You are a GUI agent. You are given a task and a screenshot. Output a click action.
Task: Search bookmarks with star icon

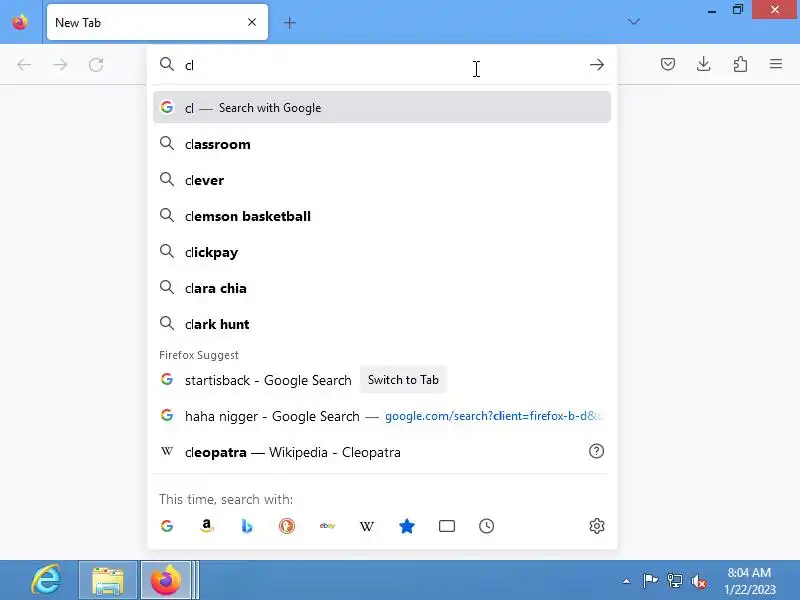407,526
